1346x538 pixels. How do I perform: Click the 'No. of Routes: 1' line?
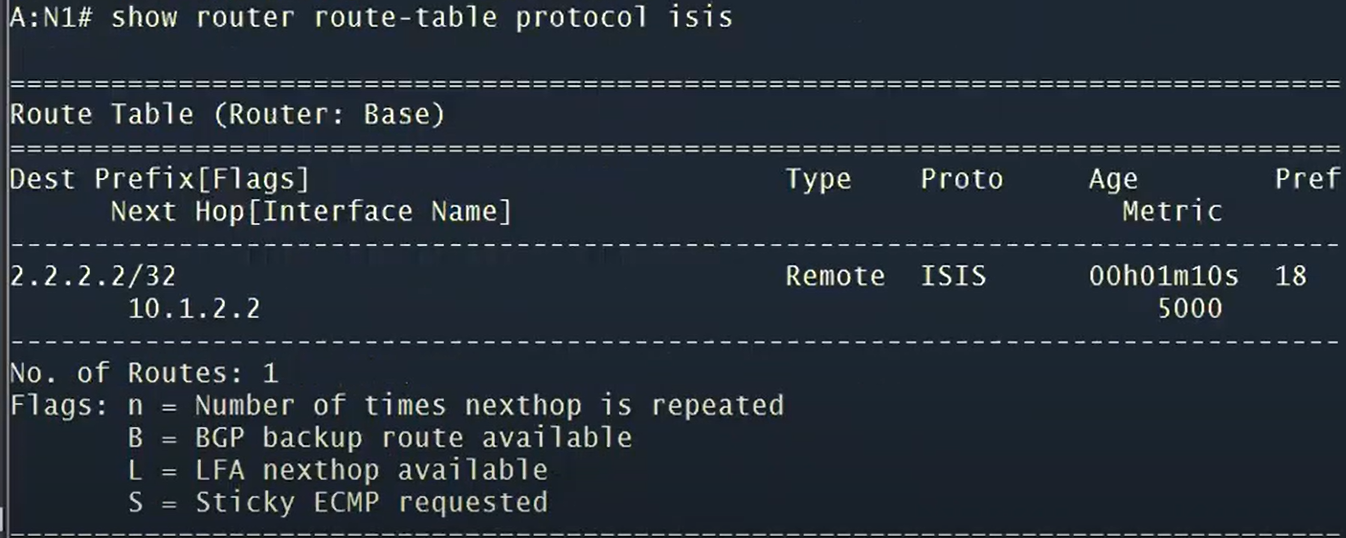tap(144, 373)
